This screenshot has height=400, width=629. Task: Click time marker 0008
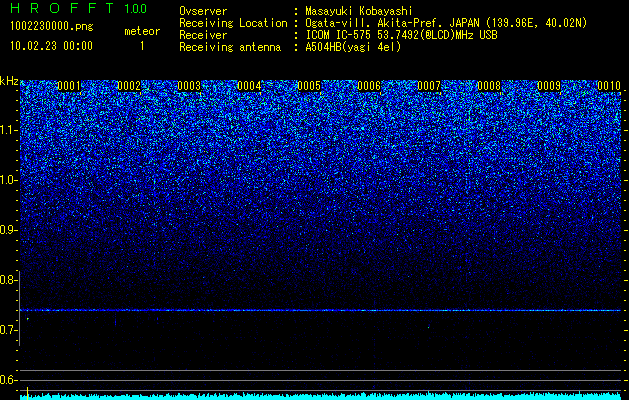(489, 86)
